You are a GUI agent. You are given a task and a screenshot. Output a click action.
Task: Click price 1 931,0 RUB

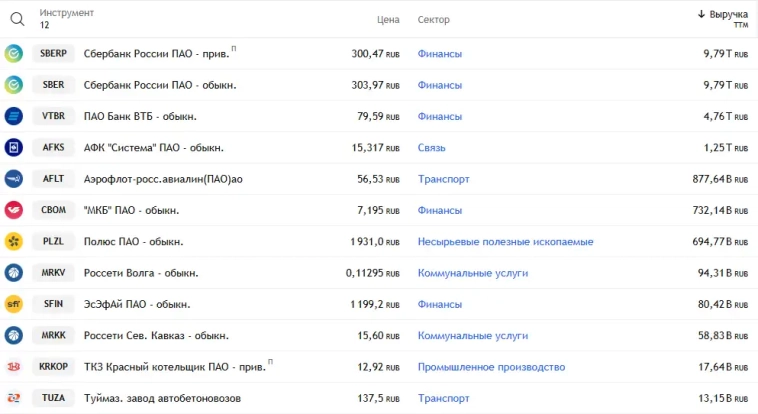pos(375,242)
